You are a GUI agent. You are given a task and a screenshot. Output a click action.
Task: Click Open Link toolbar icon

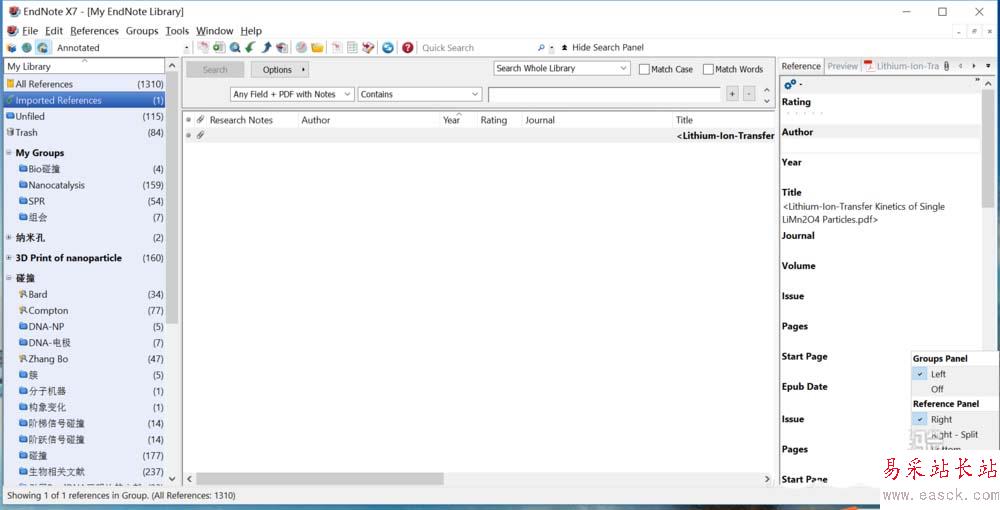click(x=302, y=47)
